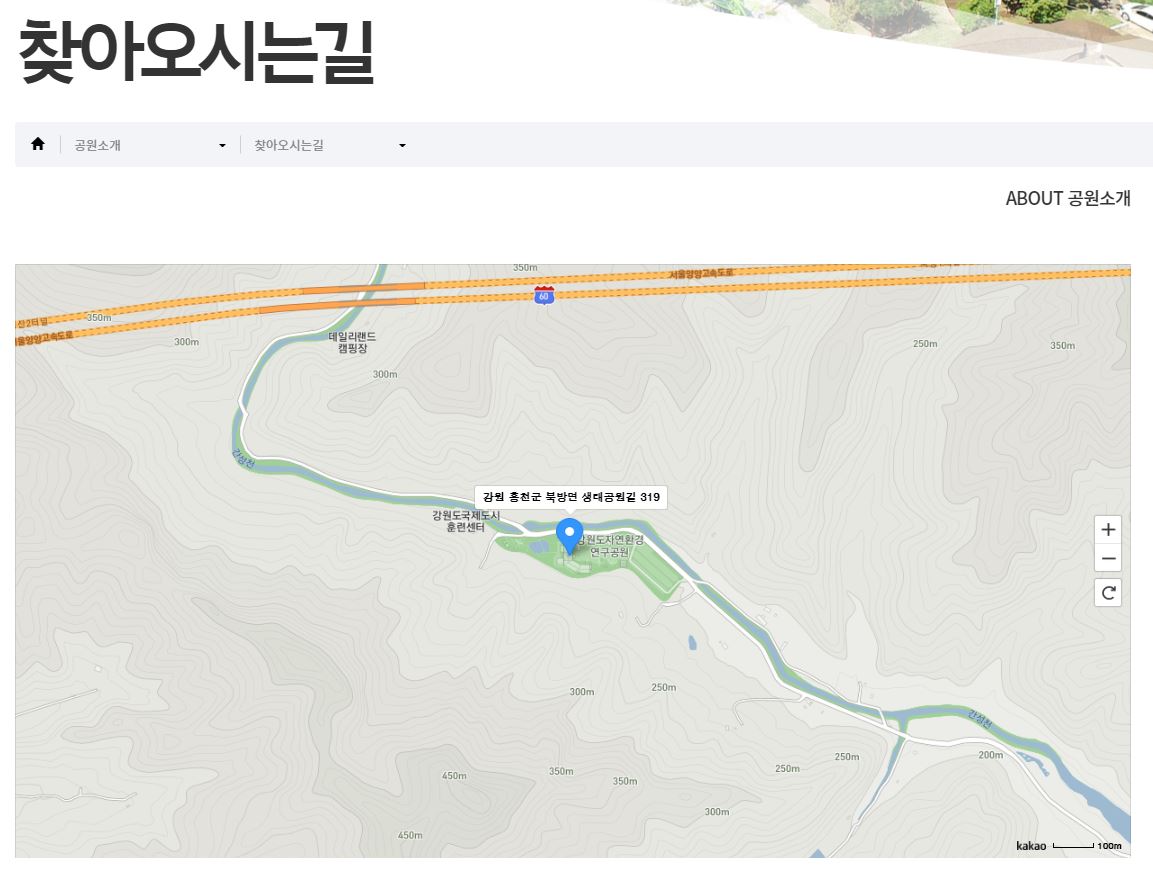The image size is (1153, 873).
Task: Expand the 찾아오시는길 dropdown arrow
Action: (x=402, y=146)
